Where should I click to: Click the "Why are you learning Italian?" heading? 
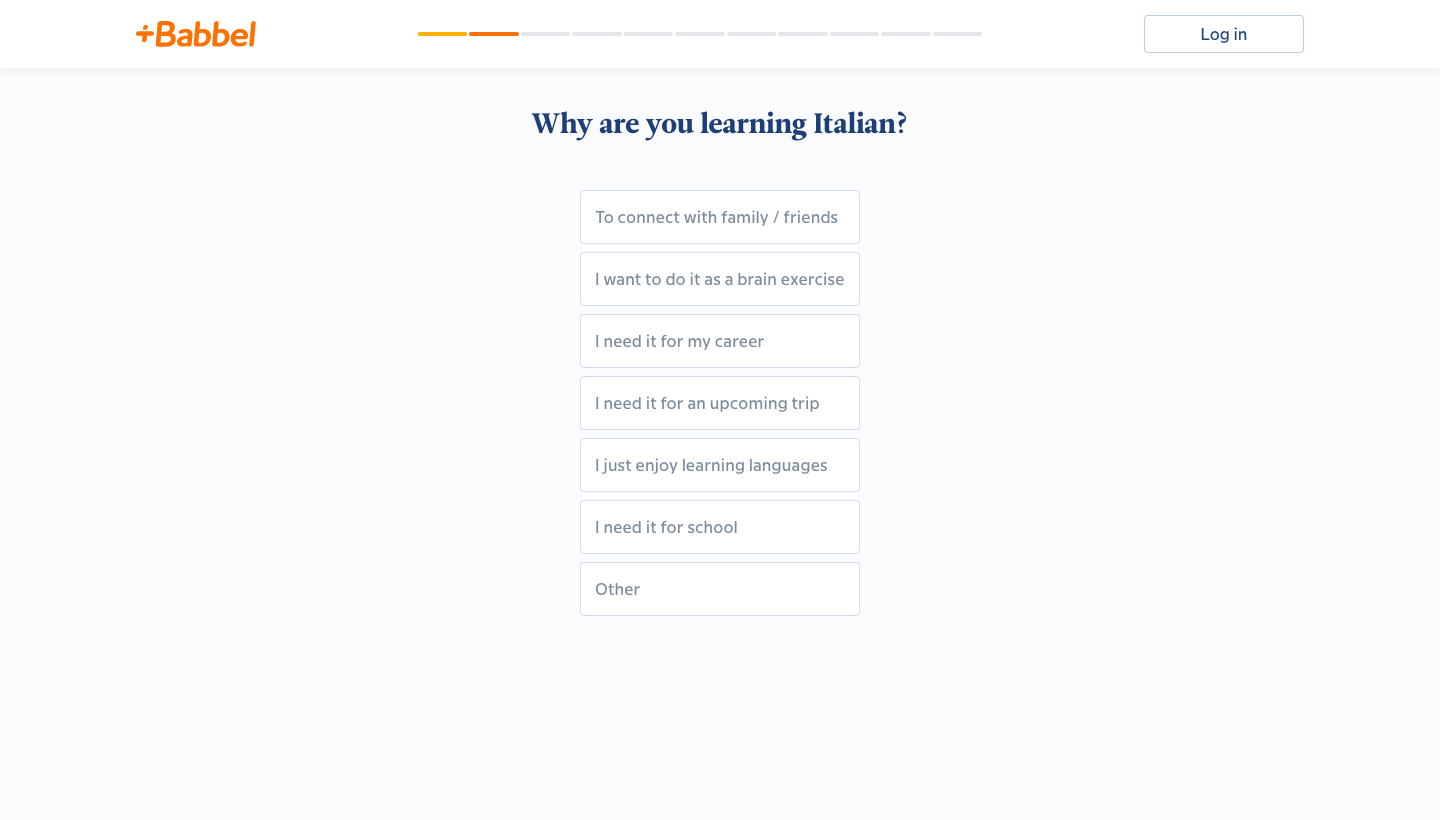[719, 124]
